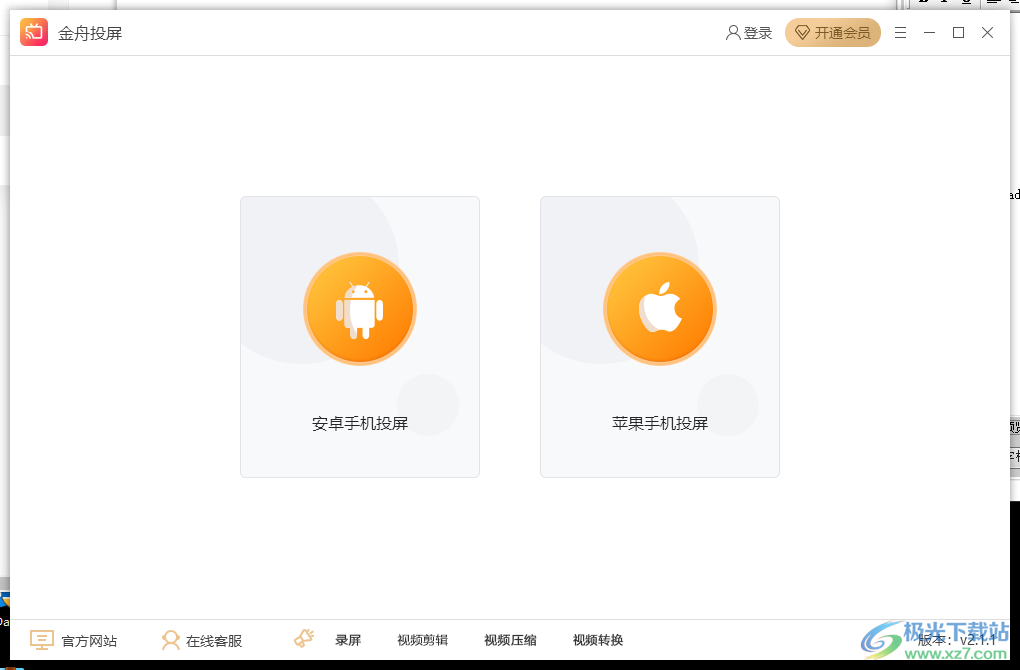Click the person icon beside 在线客服

pyautogui.click(x=170, y=640)
